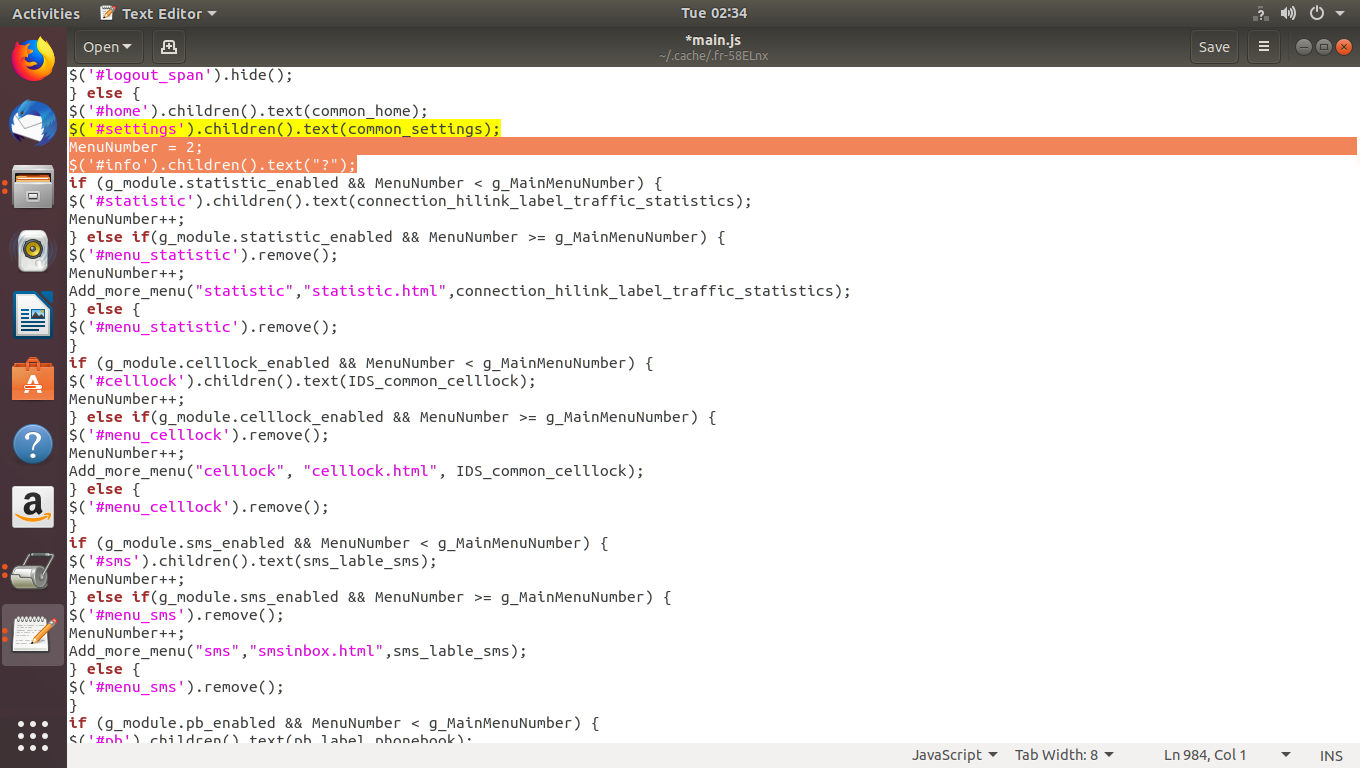Open the Activities overview

click(46, 13)
